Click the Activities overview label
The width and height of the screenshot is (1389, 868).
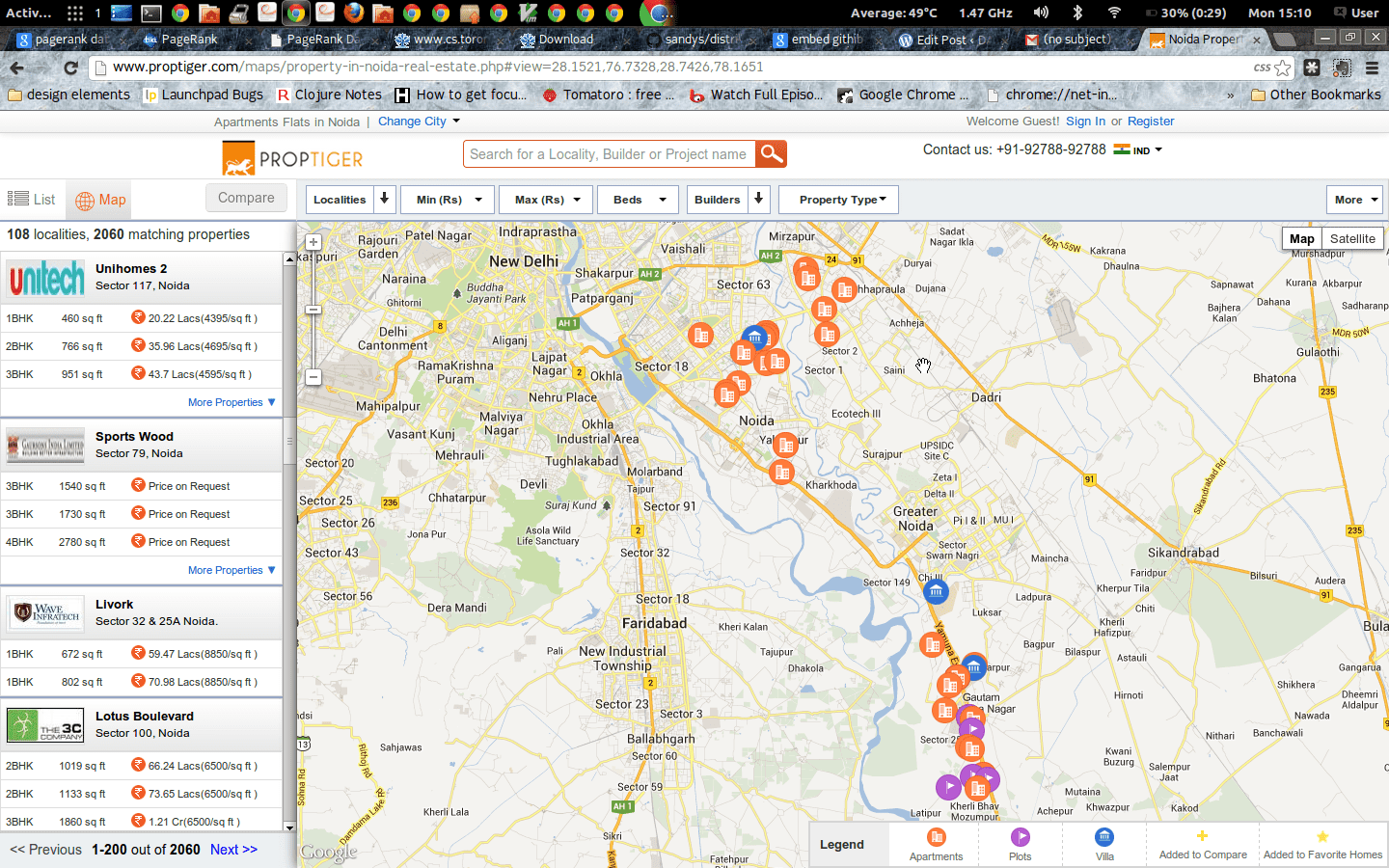coord(29,13)
